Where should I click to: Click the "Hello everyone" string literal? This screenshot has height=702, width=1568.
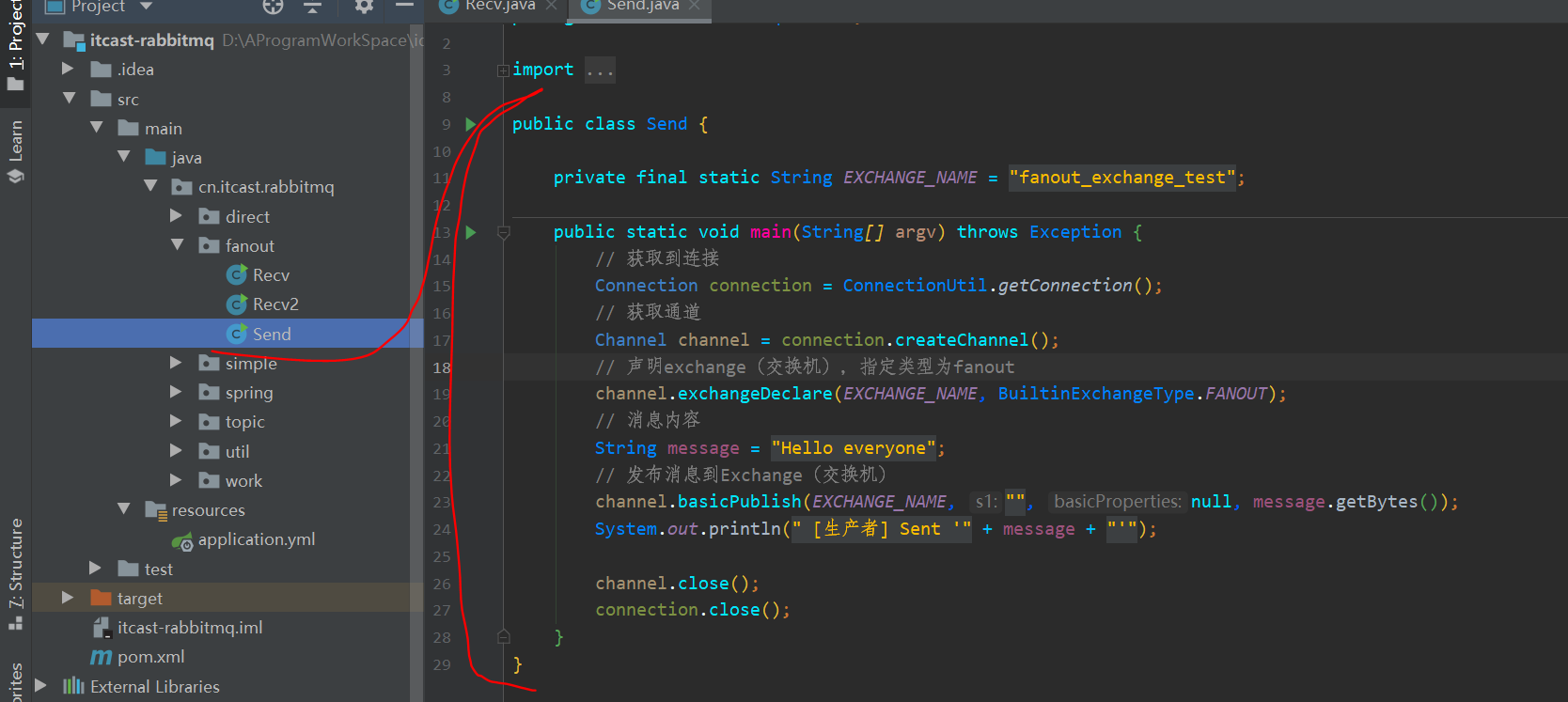(x=854, y=448)
